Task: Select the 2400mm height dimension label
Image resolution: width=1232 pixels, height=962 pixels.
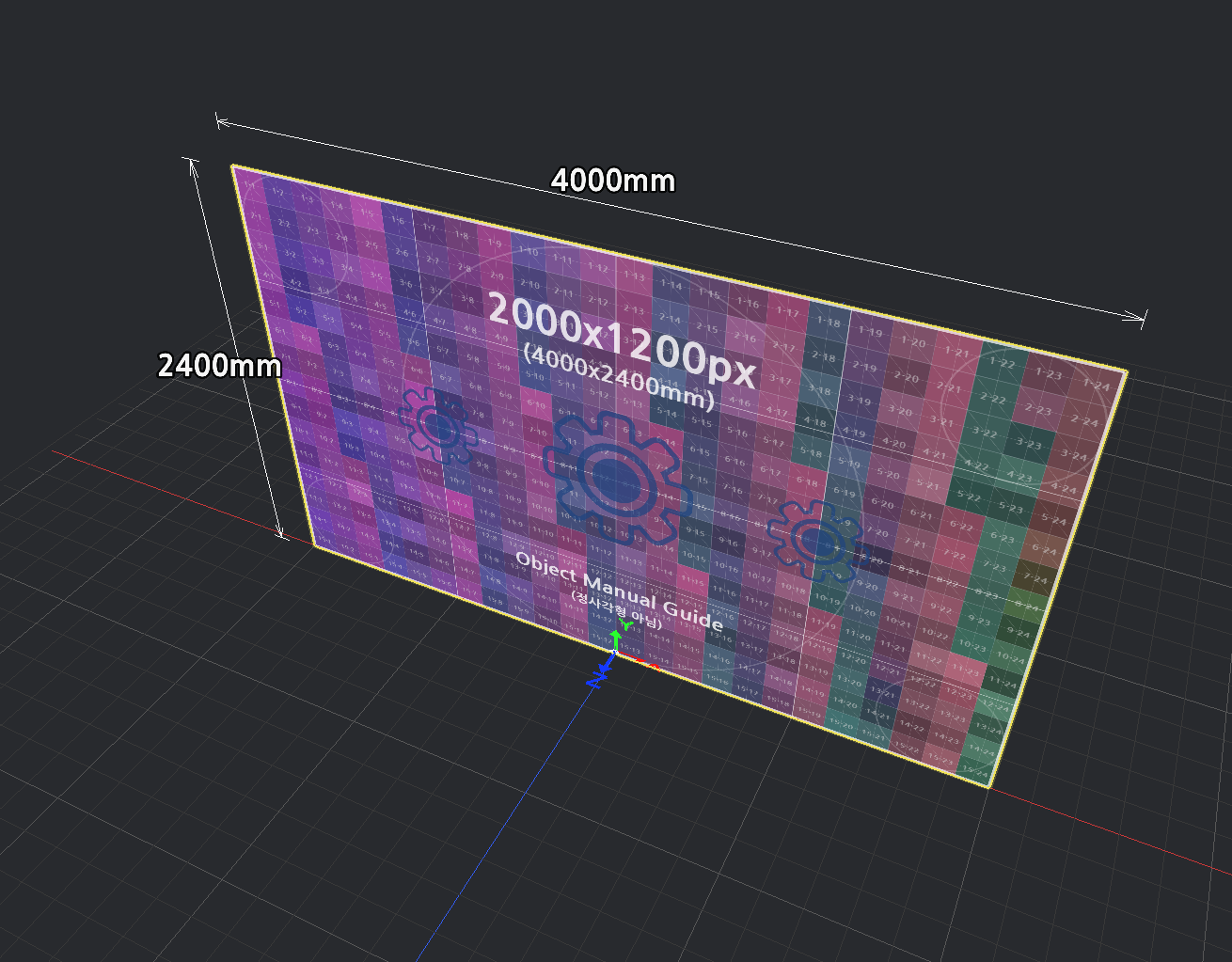Action: (x=219, y=365)
